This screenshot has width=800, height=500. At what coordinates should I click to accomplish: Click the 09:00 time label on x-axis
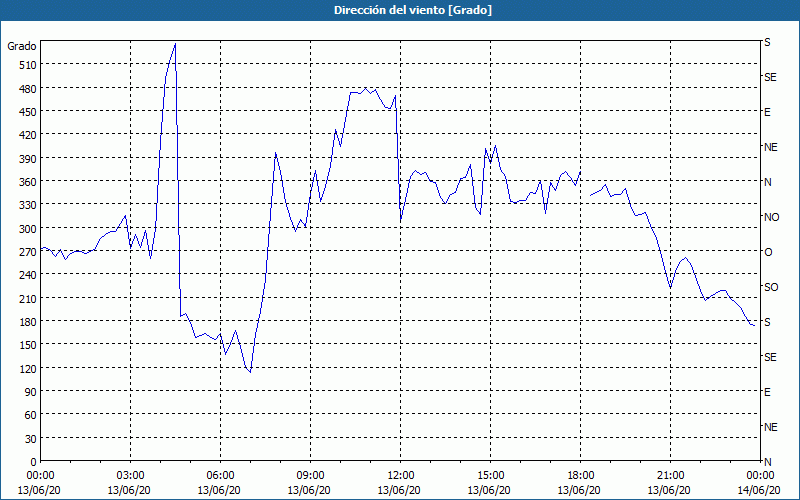tap(310, 476)
